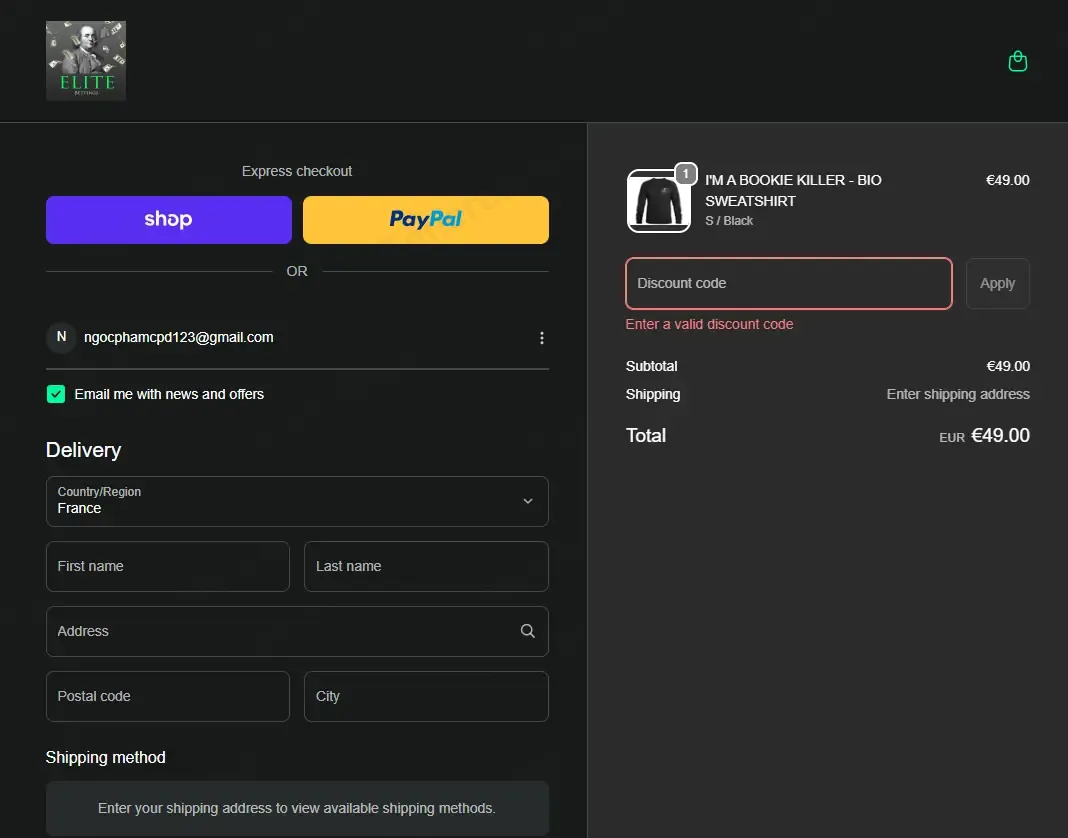Expand the Country/Region dropdown
1068x838 pixels.
pyautogui.click(x=297, y=501)
